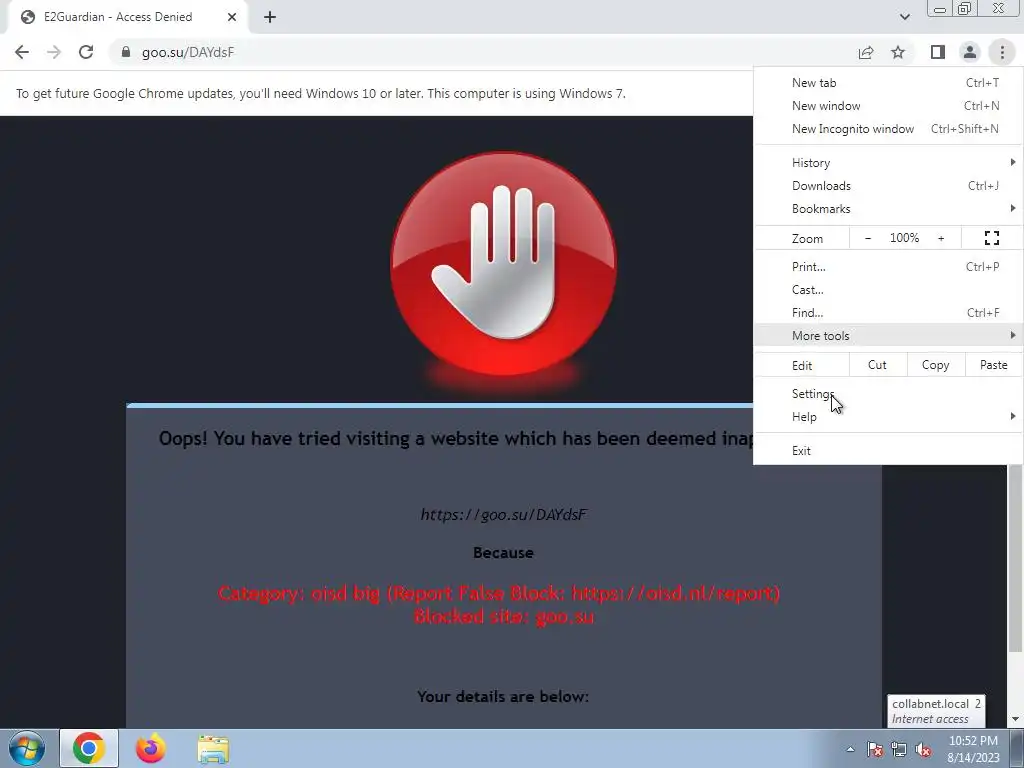Click the 'Blocked site: goo.su' text
Image resolution: width=1024 pixels, height=768 pixels.
tap(504, 616)
